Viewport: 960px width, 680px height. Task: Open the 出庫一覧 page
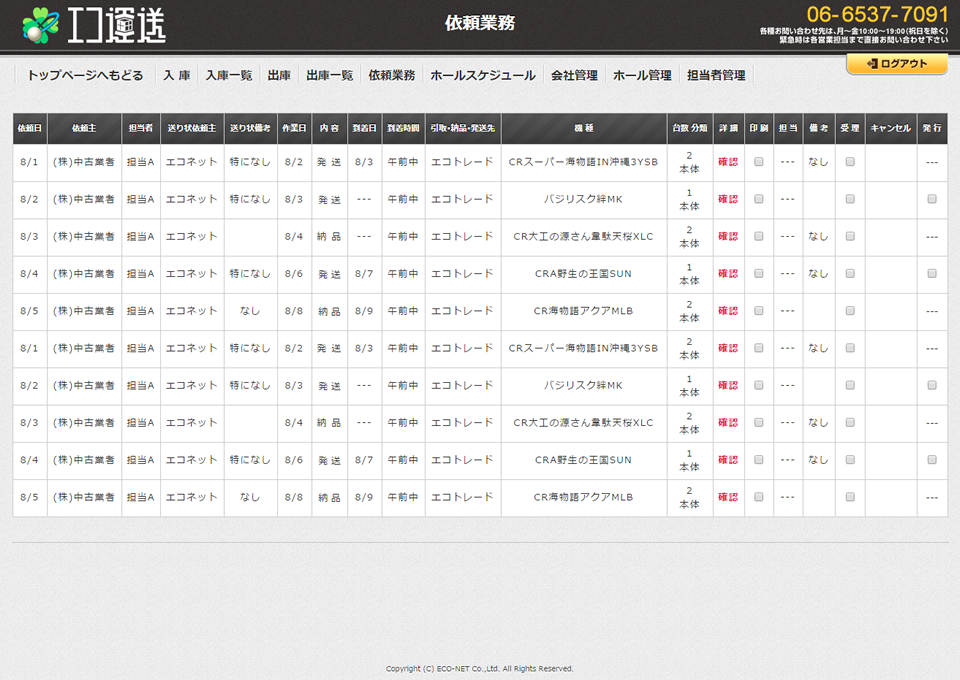point(330,75)
